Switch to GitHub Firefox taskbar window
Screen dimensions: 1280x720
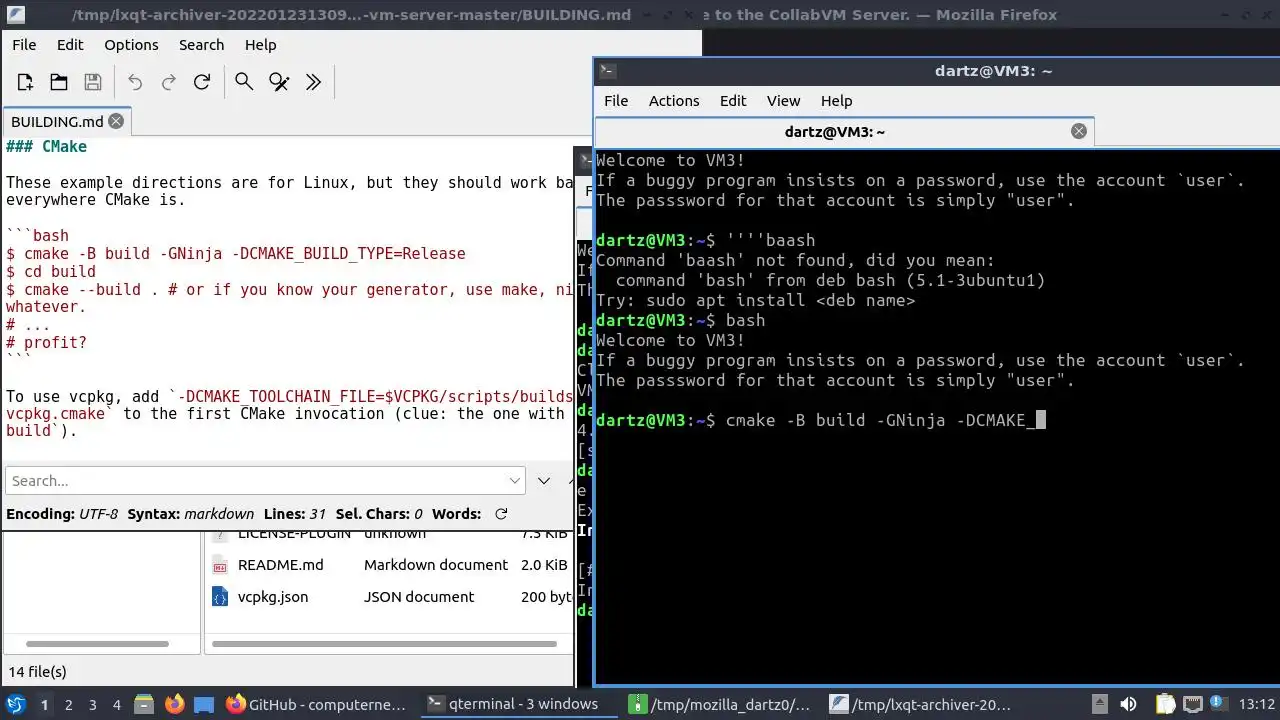tap(318, 705)
